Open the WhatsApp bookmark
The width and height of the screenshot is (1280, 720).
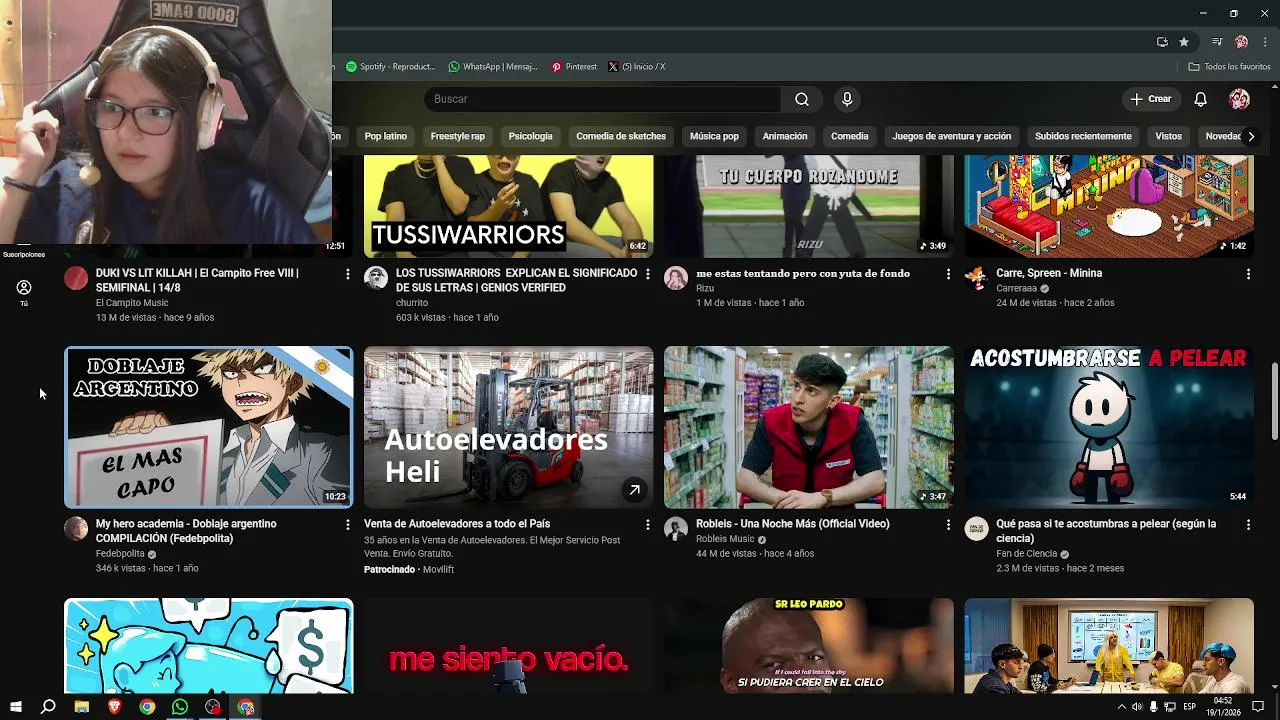493,67
